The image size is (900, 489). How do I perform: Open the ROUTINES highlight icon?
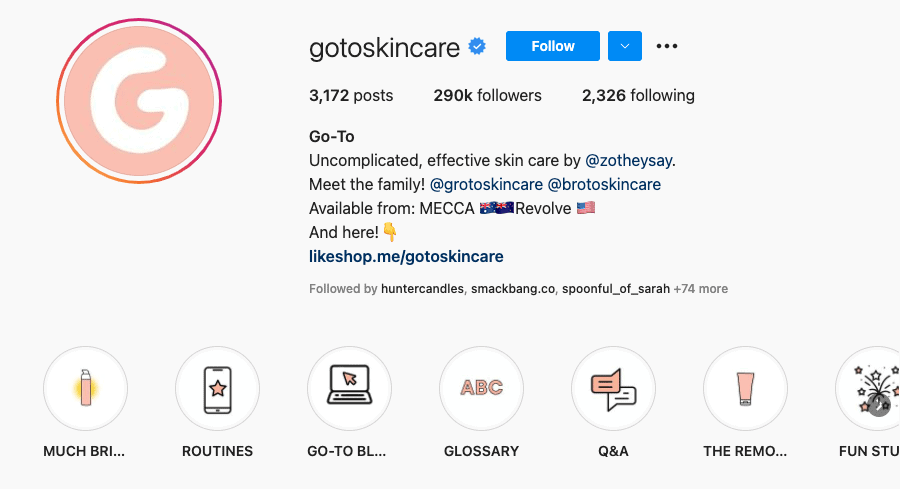pyautogui.click(x=217, y=389)
